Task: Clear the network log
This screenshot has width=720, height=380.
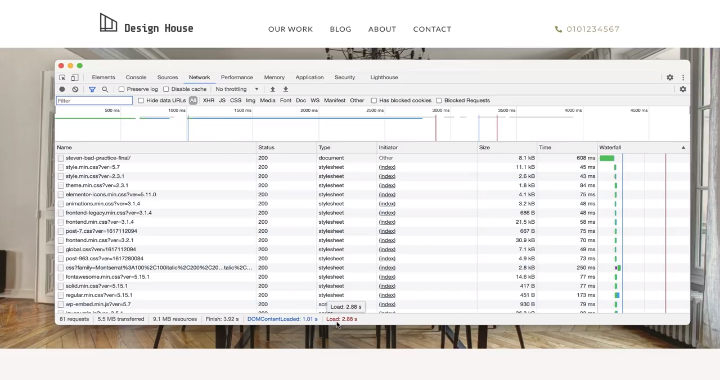Action: (75, 89)
